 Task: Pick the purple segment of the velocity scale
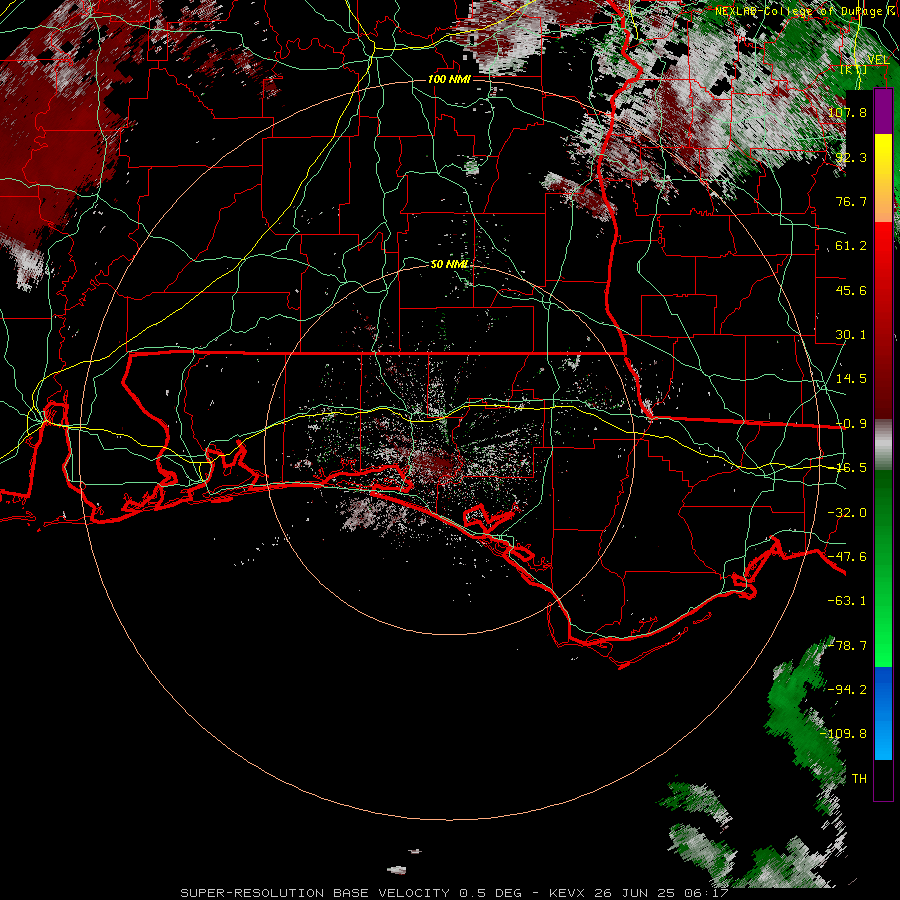tap(883, 111)
